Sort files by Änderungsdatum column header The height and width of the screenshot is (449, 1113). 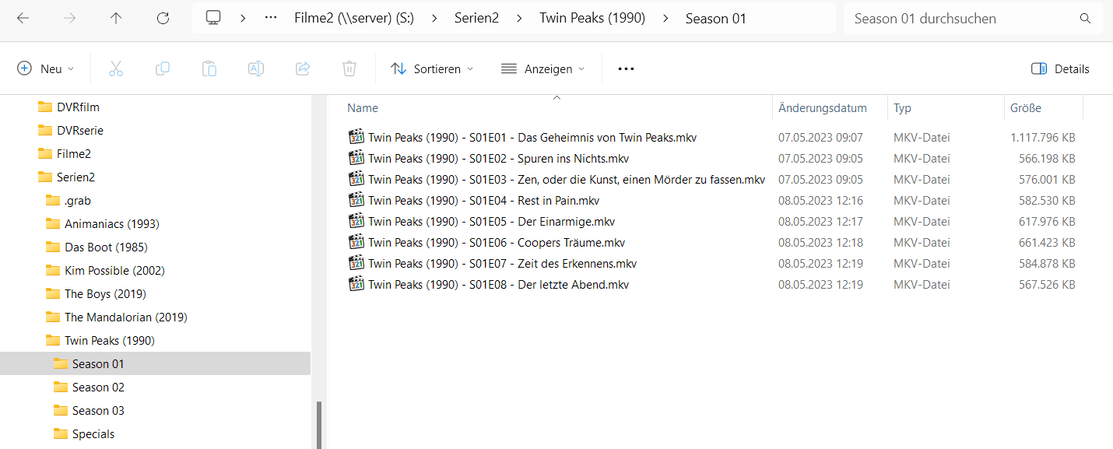(822, 108)
